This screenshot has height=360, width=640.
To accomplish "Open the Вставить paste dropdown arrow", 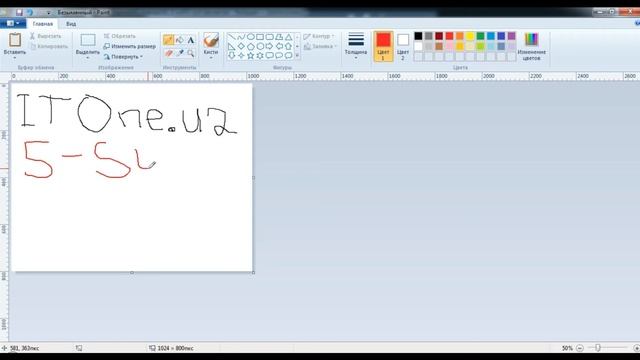I will point(15,58).
